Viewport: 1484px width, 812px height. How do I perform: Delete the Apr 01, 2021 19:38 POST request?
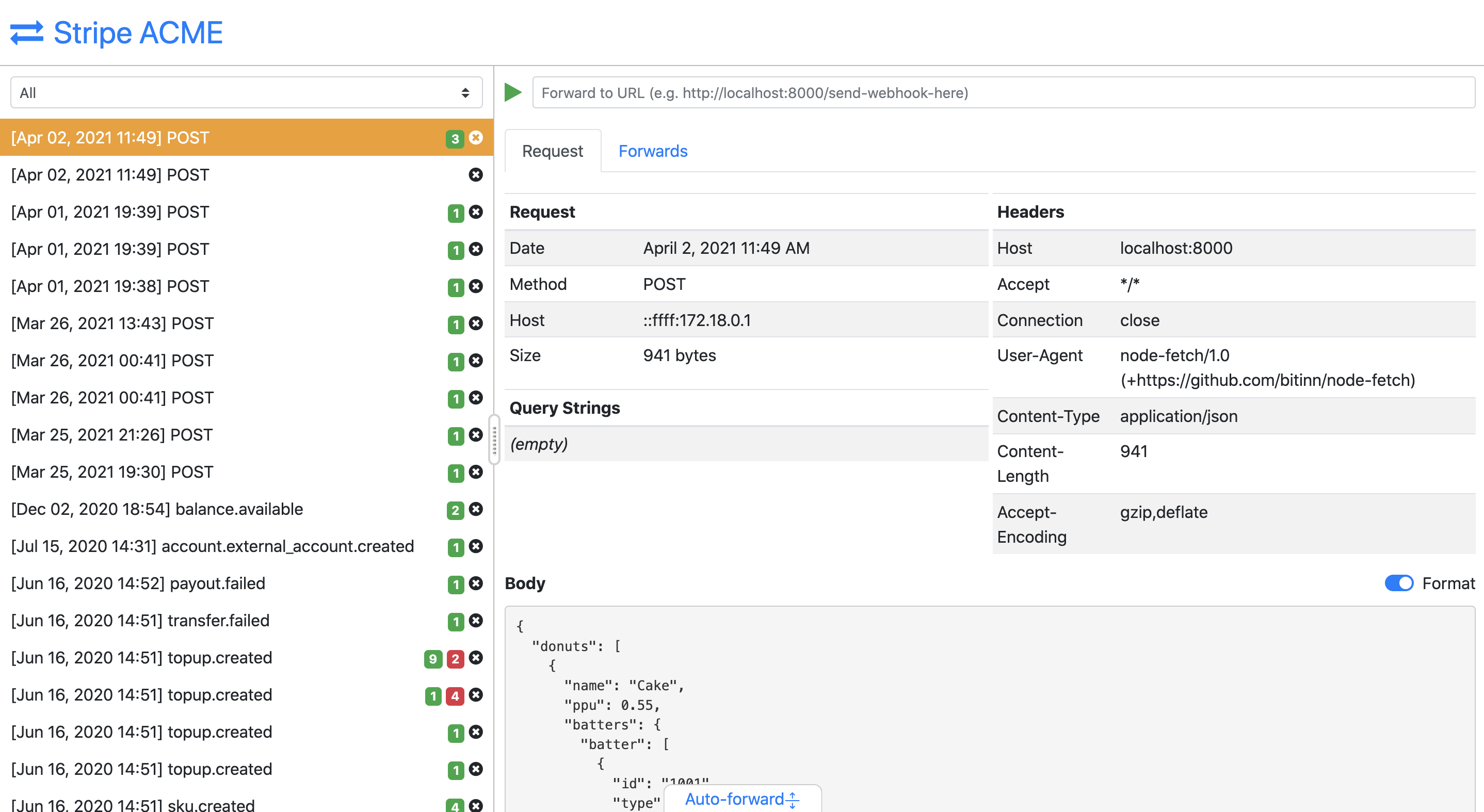(476, 286)
